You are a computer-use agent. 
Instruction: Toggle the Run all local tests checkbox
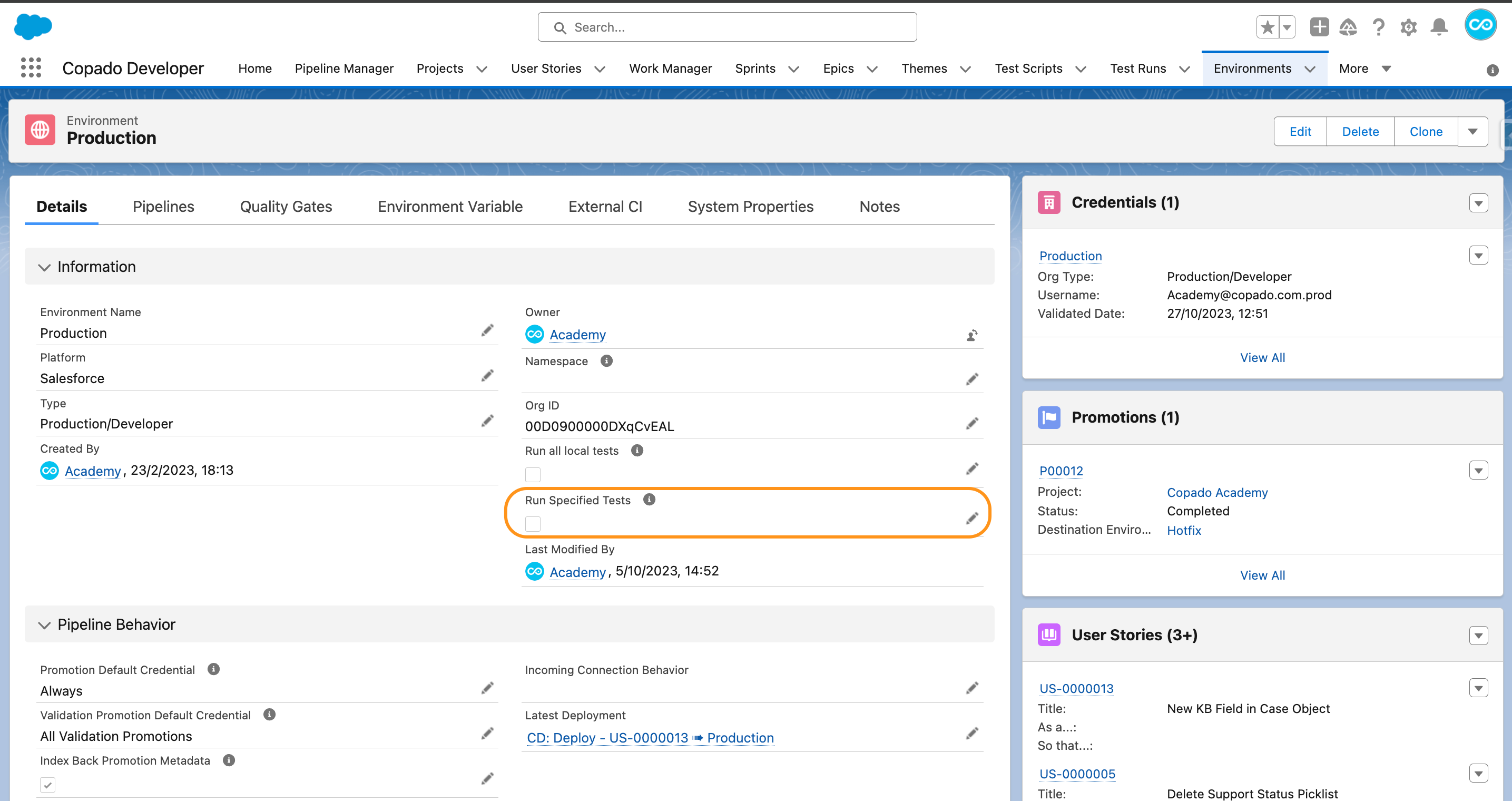[533, 474]
